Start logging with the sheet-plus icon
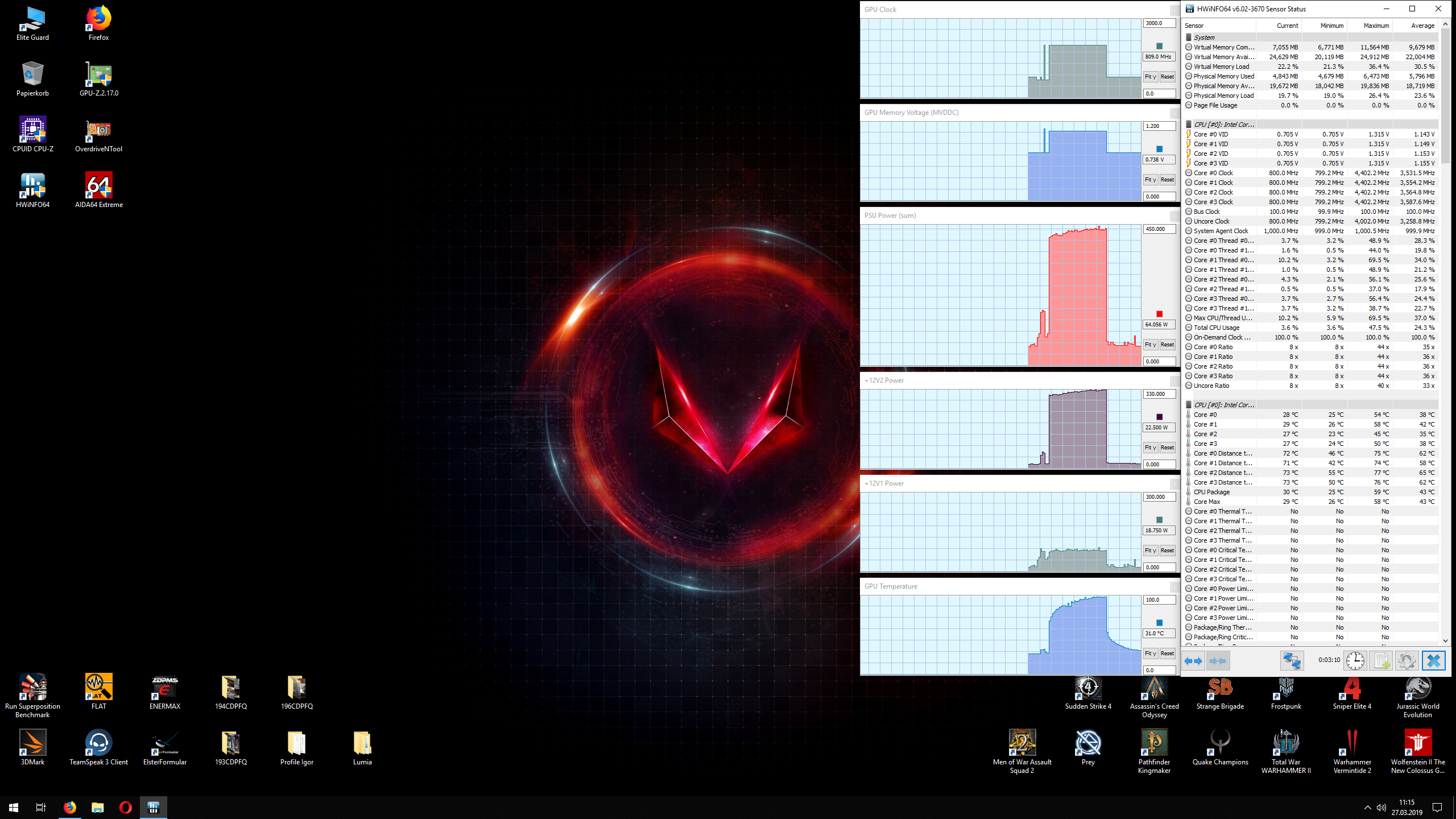Image resolution: width=1456 pixels, height=819 pixels. (1381, 661)
